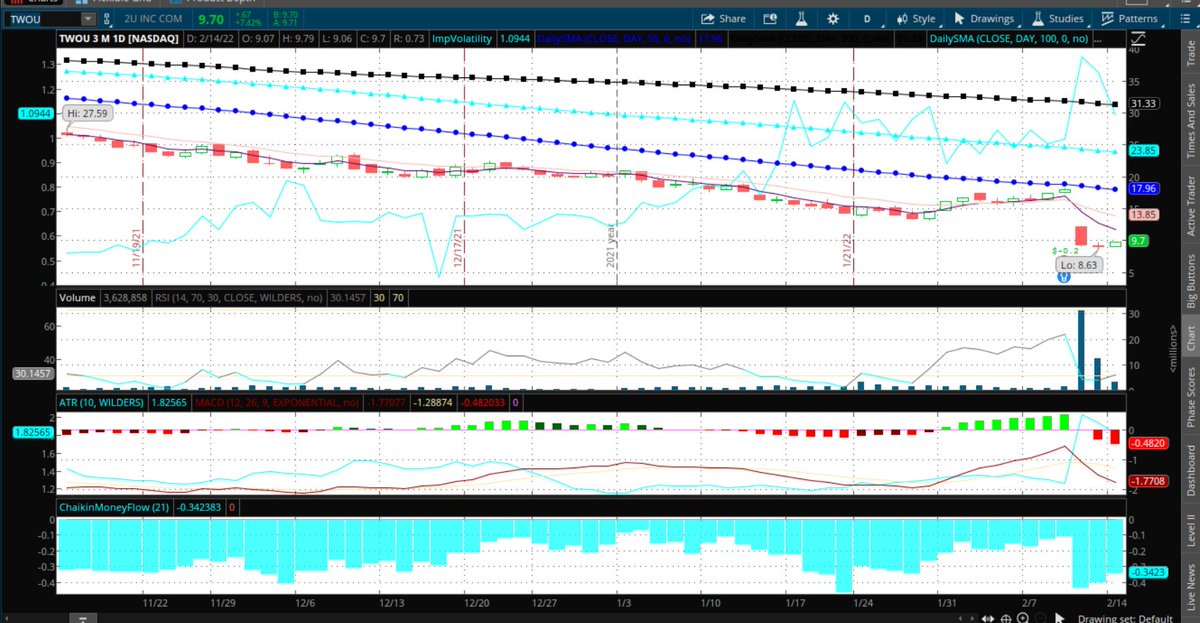
Task: Activate the crosshair cursor tool
Action: 1006,617
